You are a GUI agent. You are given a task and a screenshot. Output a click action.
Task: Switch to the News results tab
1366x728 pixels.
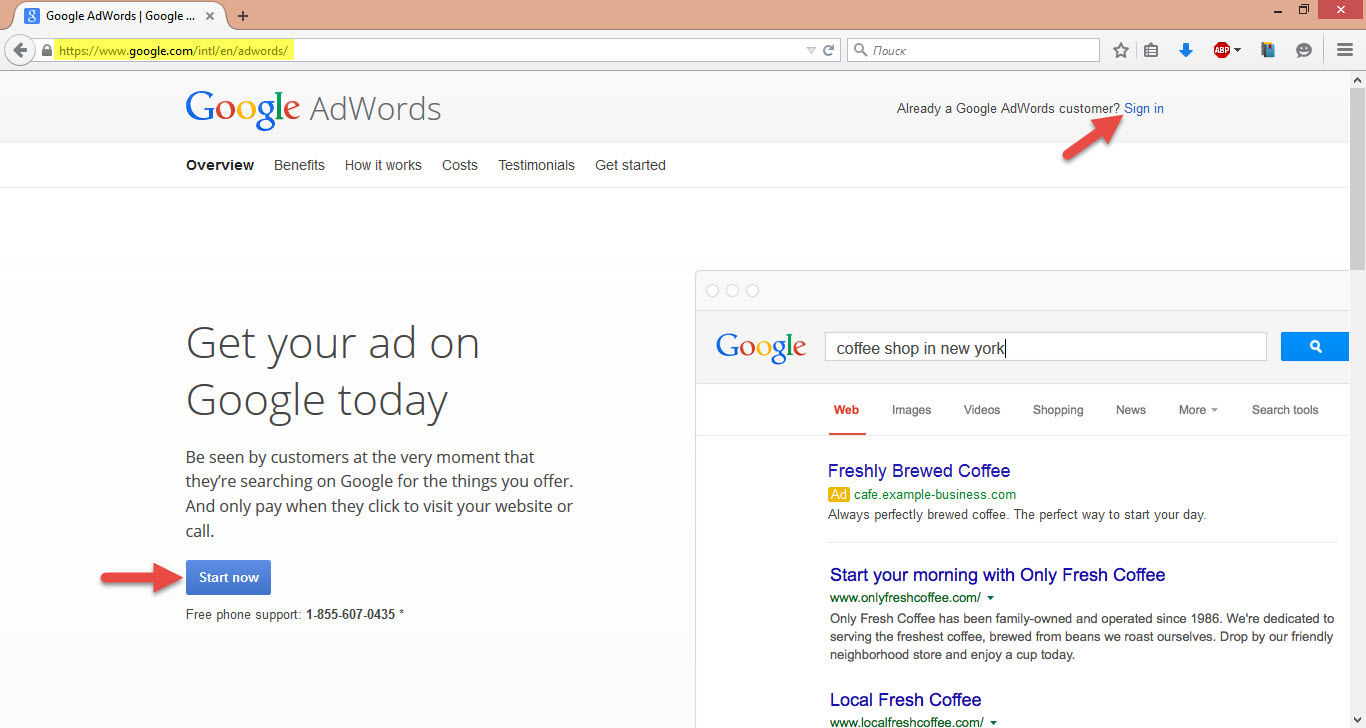click(x=1131, y=410)
